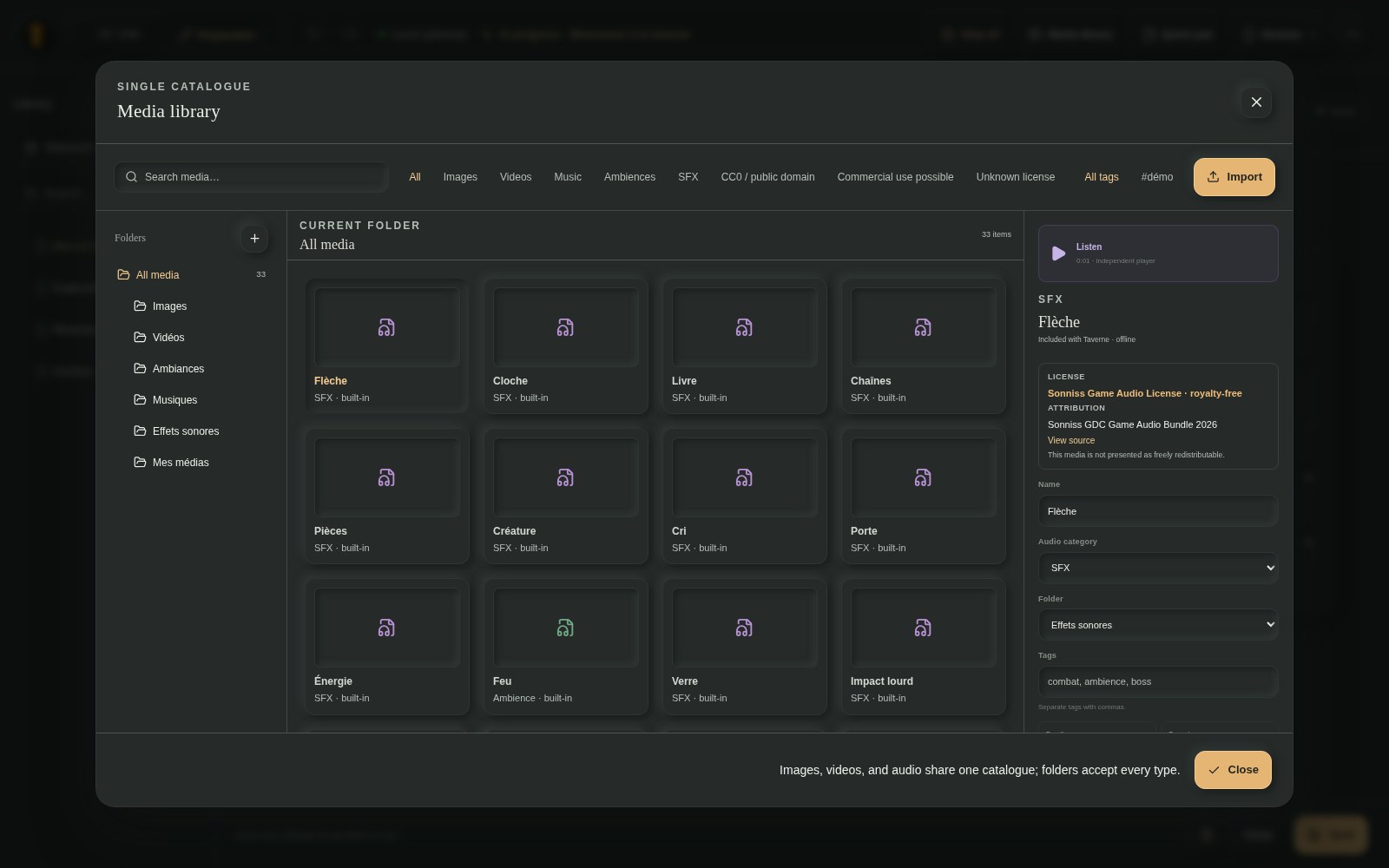The width and height of the screenshot is (1389, 868).
Task: Filter media by Videos
Action: click(x=516, y=177)
